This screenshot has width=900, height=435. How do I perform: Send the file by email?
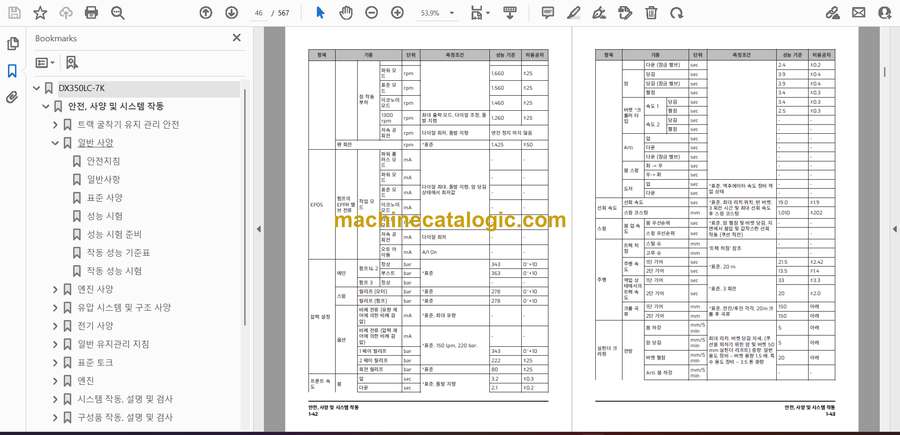(859, 13)
